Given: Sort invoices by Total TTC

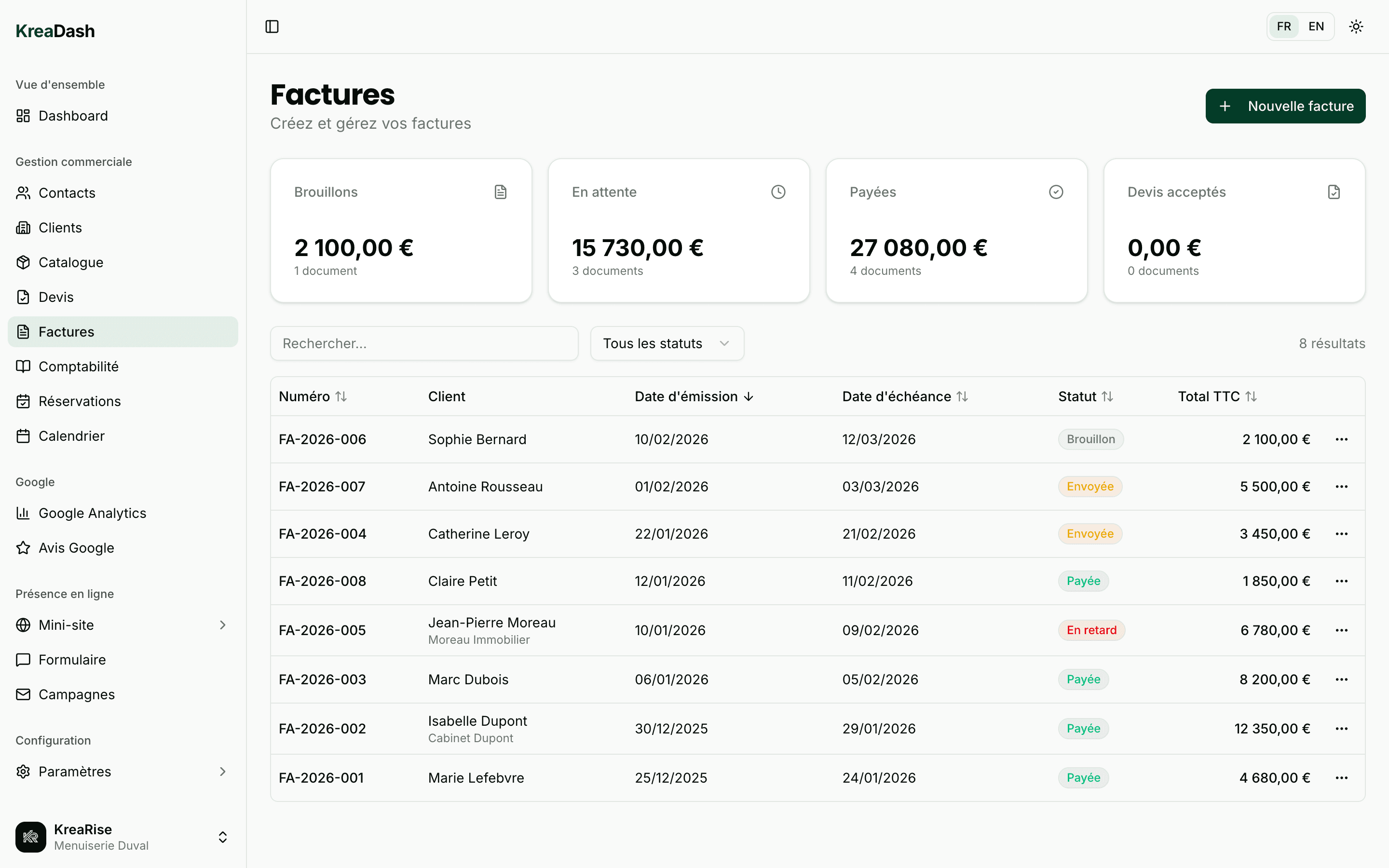Looking at the screenshot, I should pos(1217,397).
